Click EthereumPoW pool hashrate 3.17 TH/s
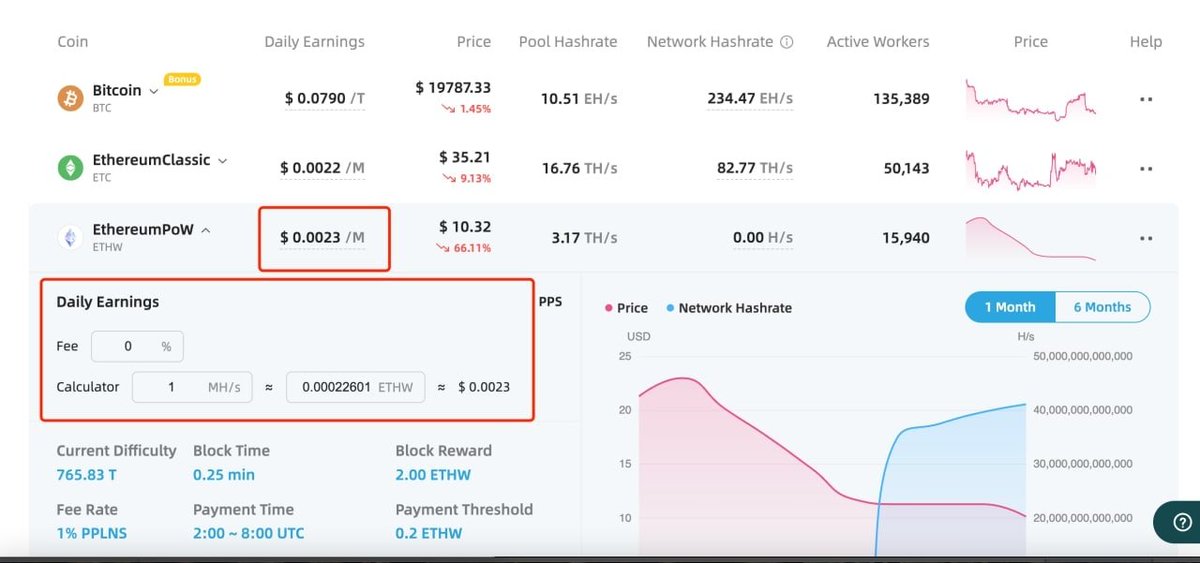This screenshot has width=1200, height=563. [585, 238]
